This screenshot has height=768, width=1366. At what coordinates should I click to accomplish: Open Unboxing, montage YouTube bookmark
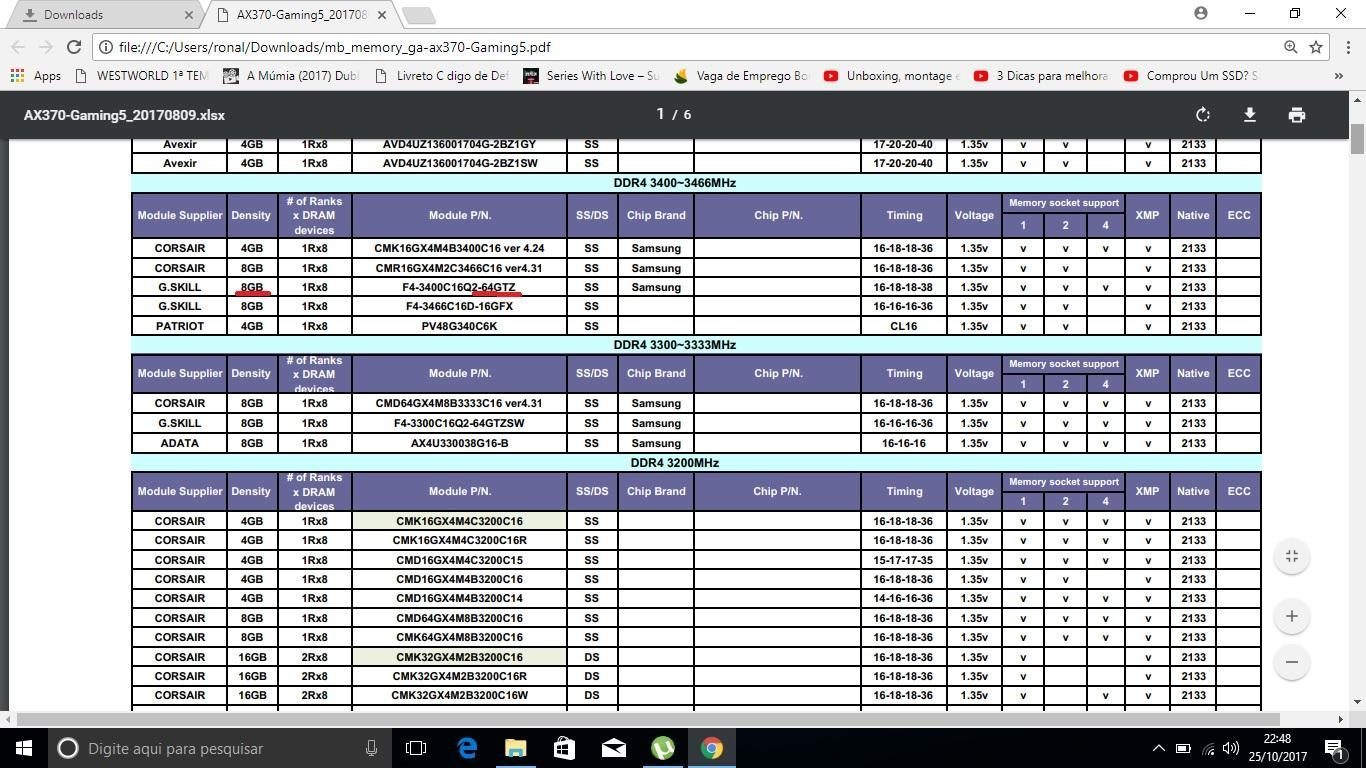(x=891, y=75)
